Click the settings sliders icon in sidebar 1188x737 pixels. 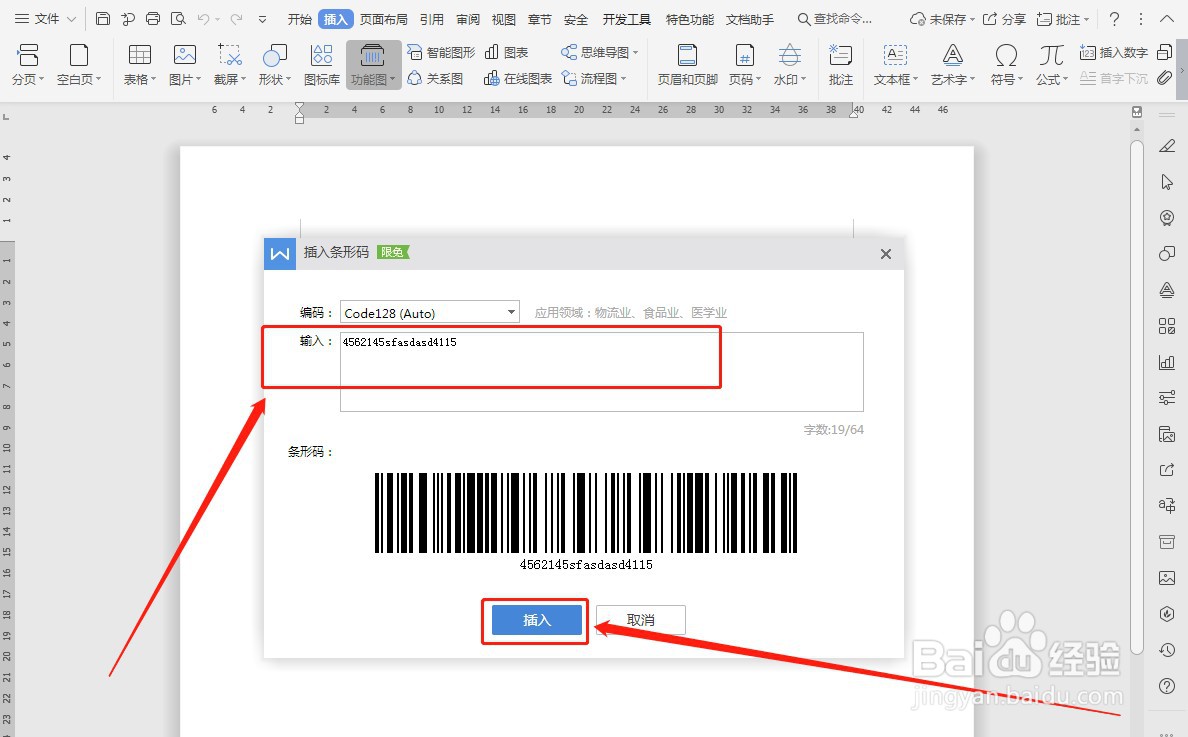[x=1167, y=398]
